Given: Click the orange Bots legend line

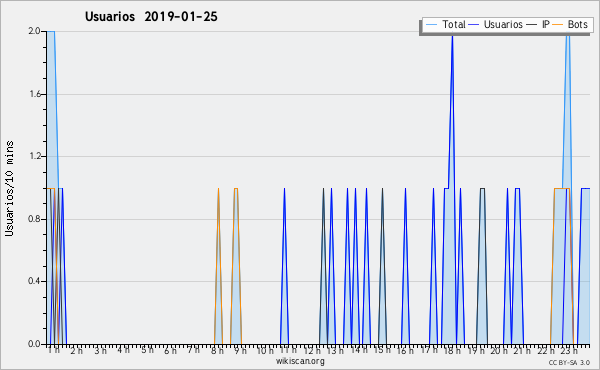Looking at the screenshot, I should (x=558, y=25).
